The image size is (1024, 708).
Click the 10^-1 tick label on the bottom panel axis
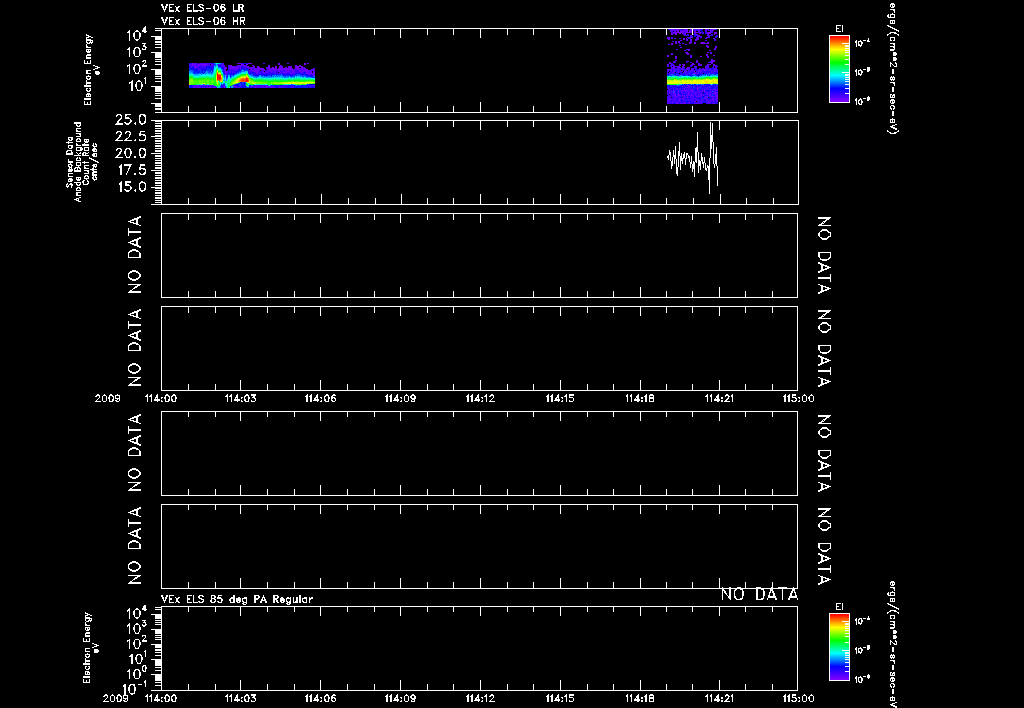134,688
